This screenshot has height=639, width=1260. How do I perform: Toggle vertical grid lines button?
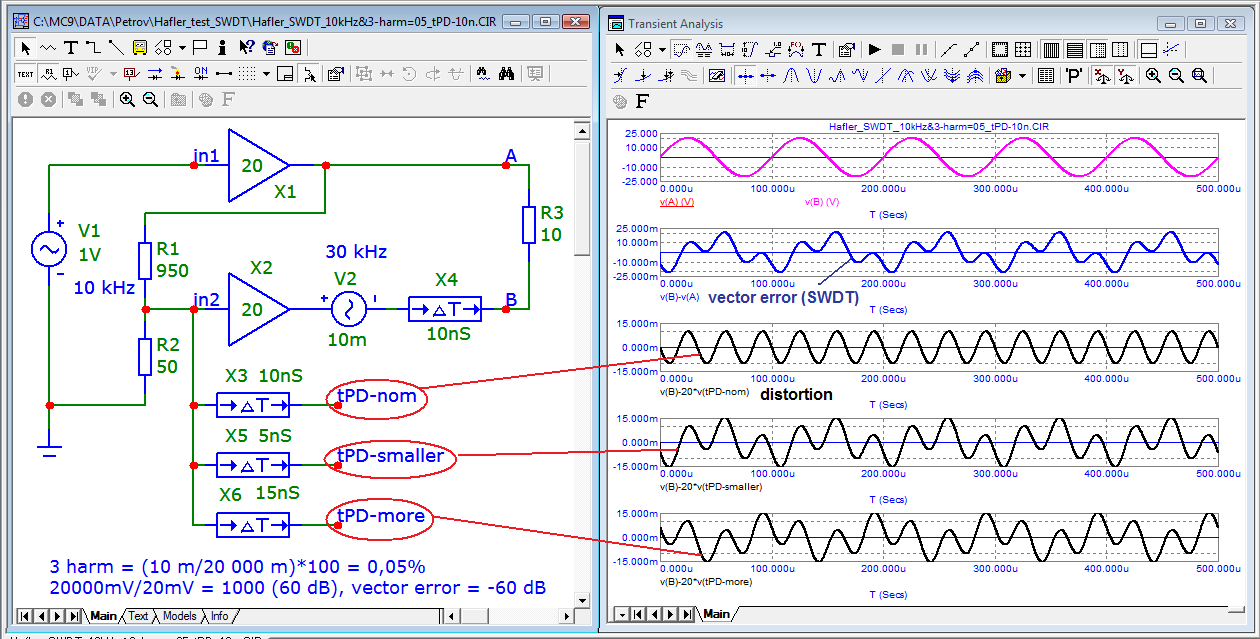point(1051,50)
